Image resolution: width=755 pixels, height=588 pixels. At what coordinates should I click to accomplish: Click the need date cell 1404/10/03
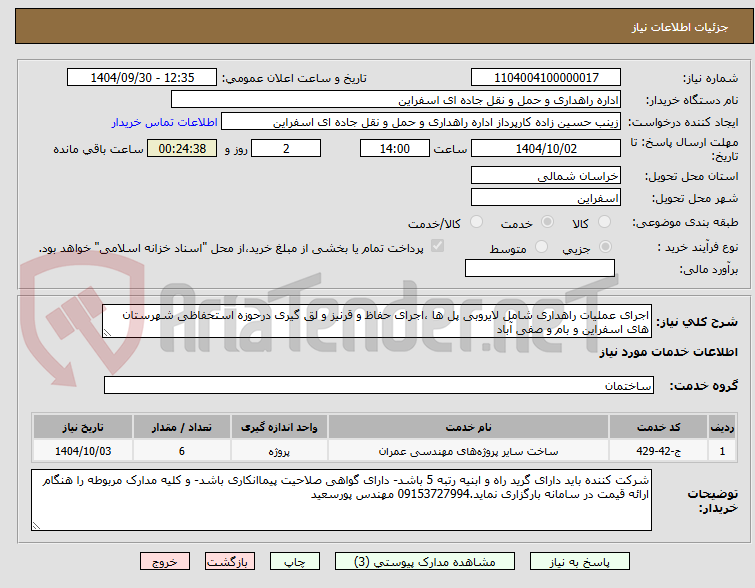[x=83, y=451]
